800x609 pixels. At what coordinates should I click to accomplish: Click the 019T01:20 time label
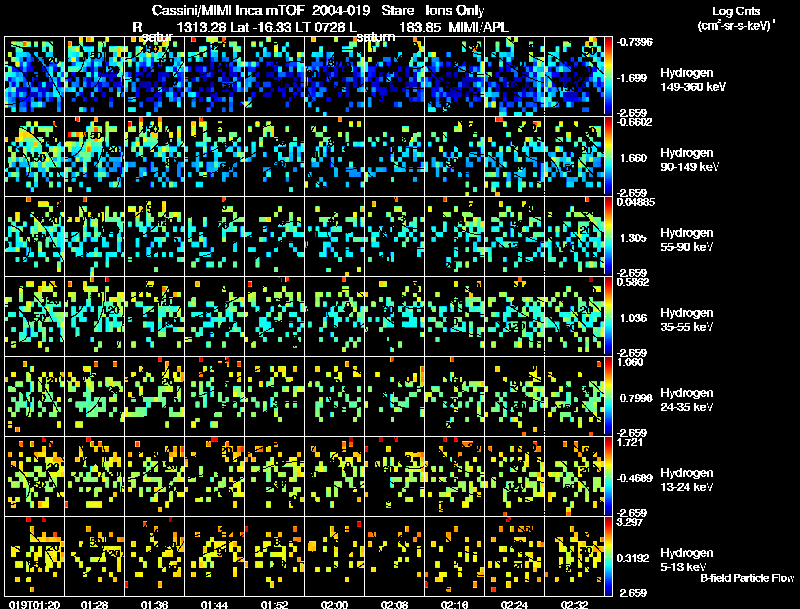[x=34, y=605]
